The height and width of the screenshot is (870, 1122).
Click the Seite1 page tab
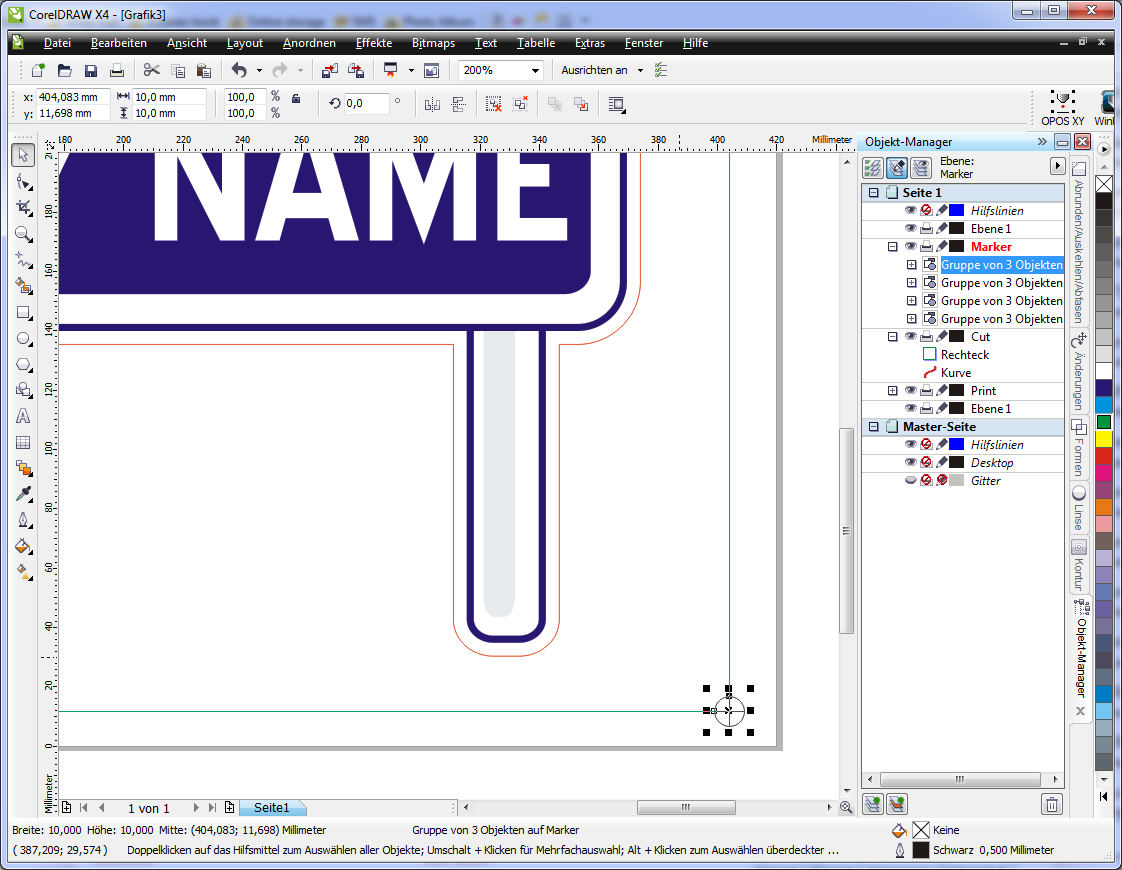pyautogui.click(x=271, y=808)
